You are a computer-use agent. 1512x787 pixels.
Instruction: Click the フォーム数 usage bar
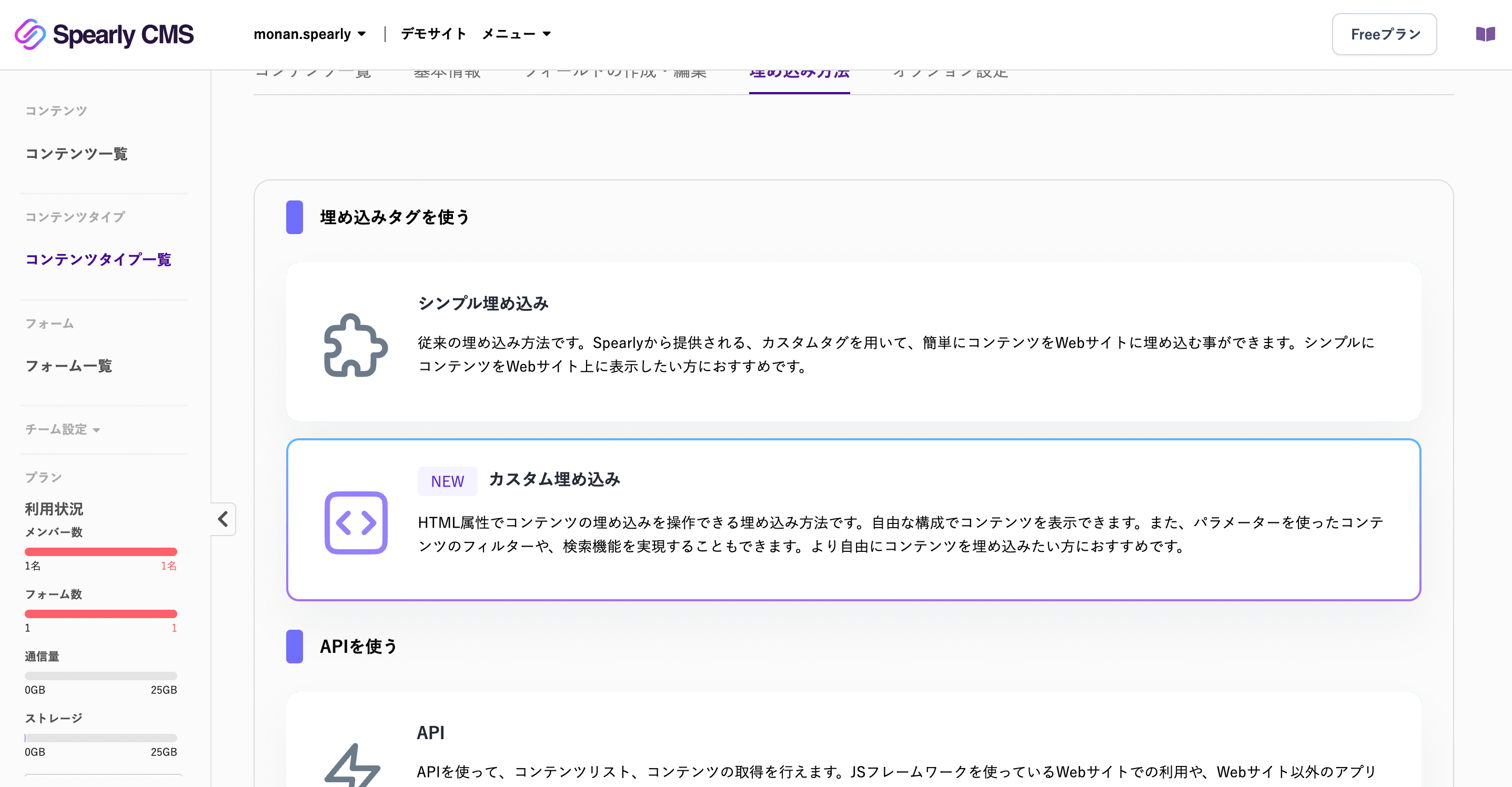click(x=101, y=613)
